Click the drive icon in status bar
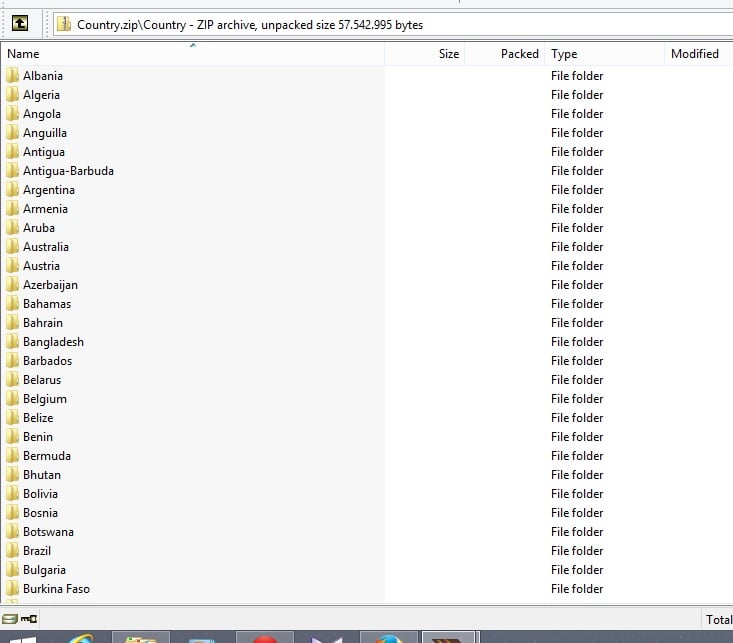Screen dimensions: 733x643 point(9,619)
